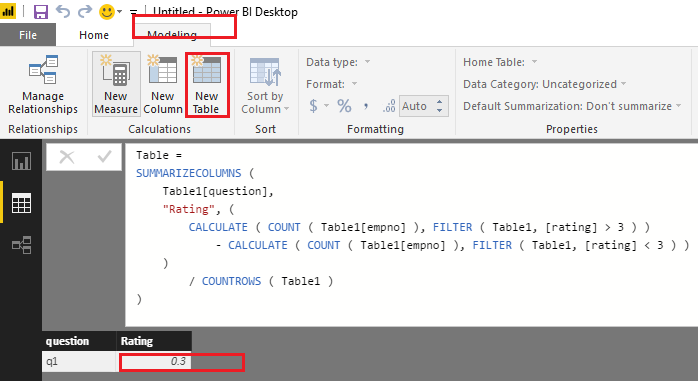Image resolution: width=698 pixels, height=381 pixels.
Task: Decrease decimal places with down stepper
Action: tap(440, 110)
